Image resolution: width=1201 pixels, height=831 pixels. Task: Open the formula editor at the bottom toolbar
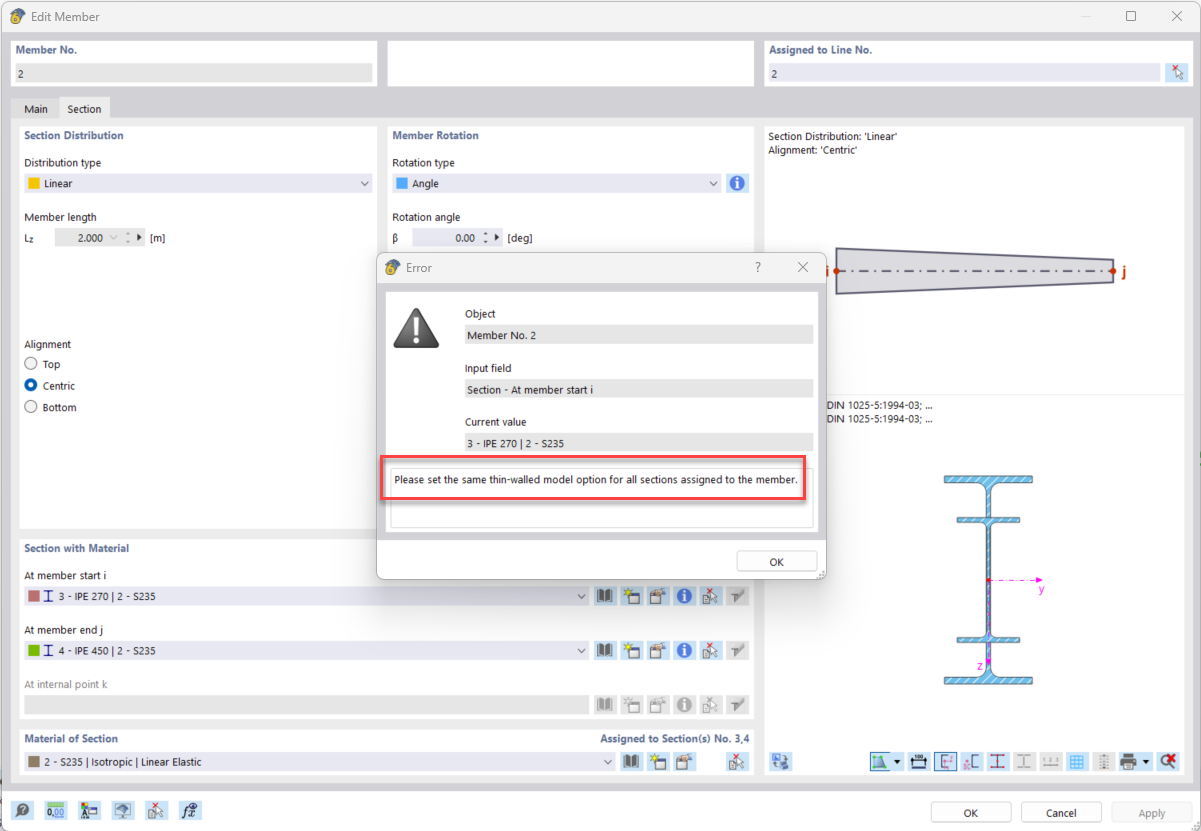coord(189,810)
